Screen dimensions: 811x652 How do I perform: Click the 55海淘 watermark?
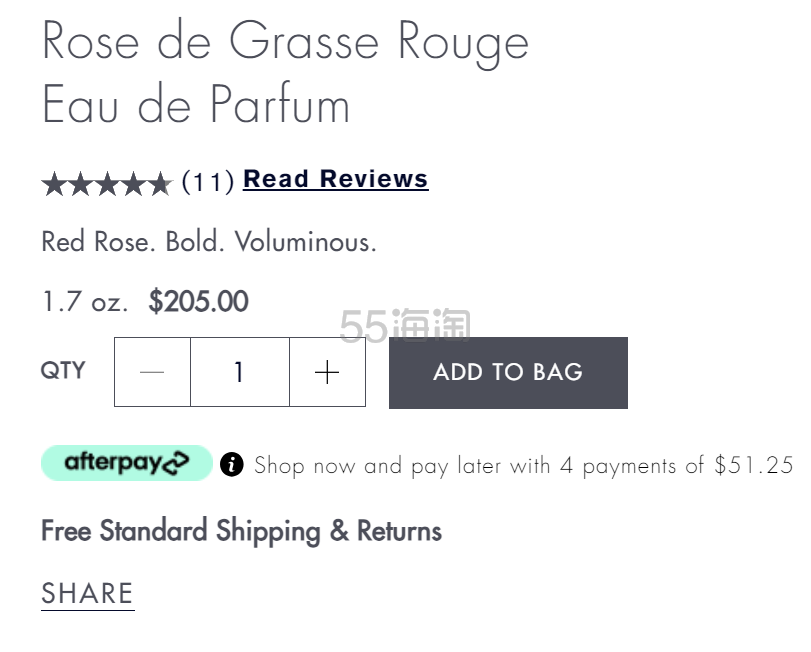coord(404,326)
